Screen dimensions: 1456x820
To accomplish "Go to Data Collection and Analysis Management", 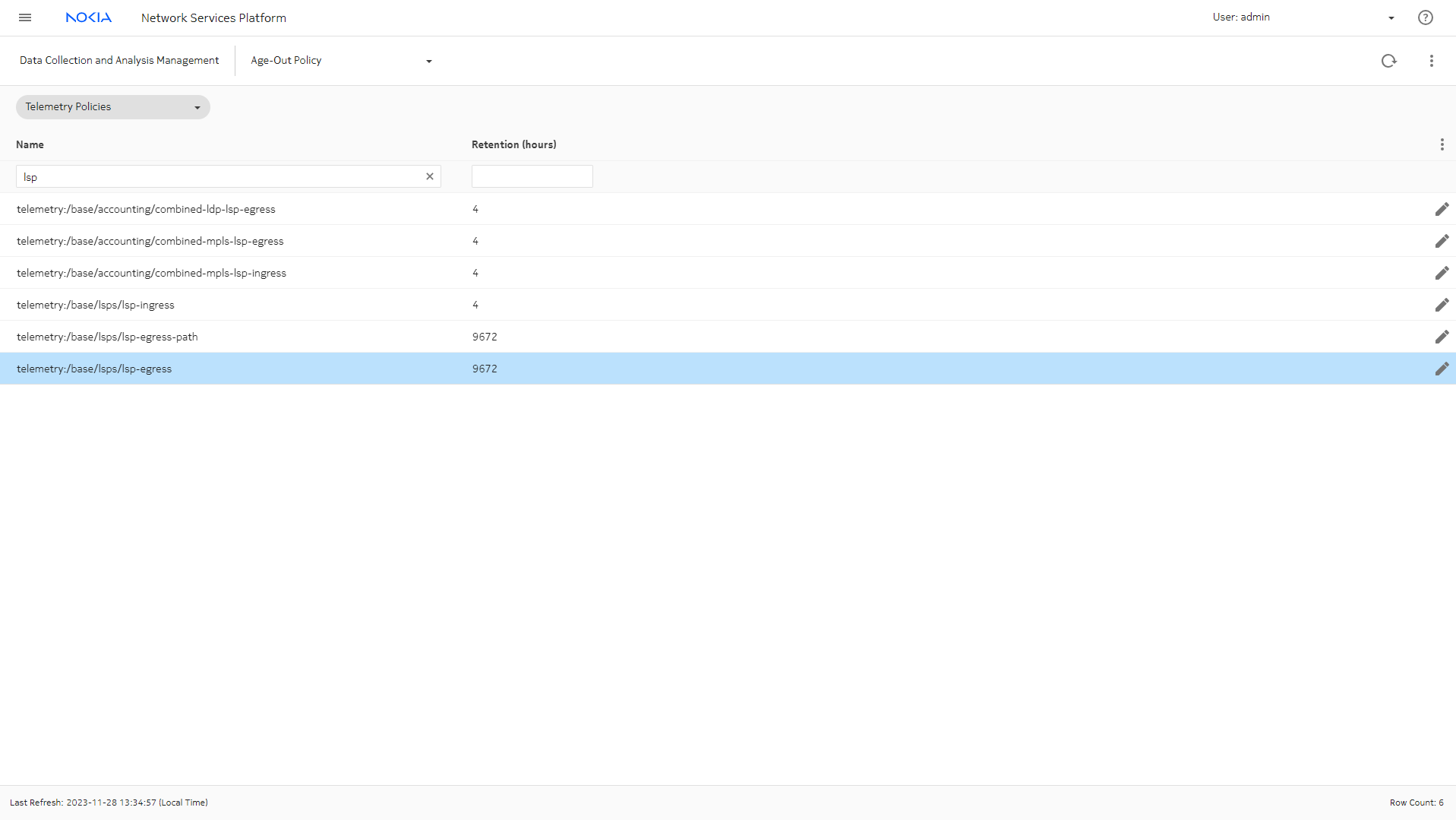I will (119, 60).
